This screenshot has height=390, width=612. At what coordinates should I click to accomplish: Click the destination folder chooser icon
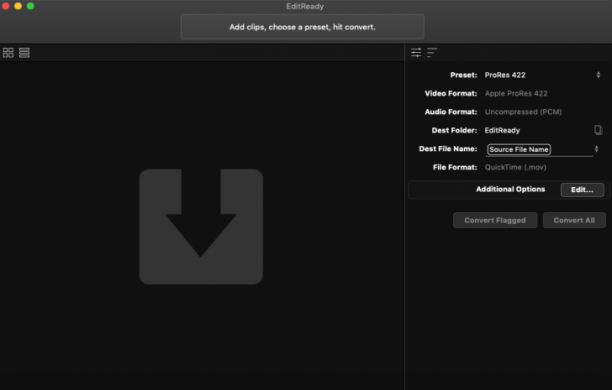click(598, 130)
